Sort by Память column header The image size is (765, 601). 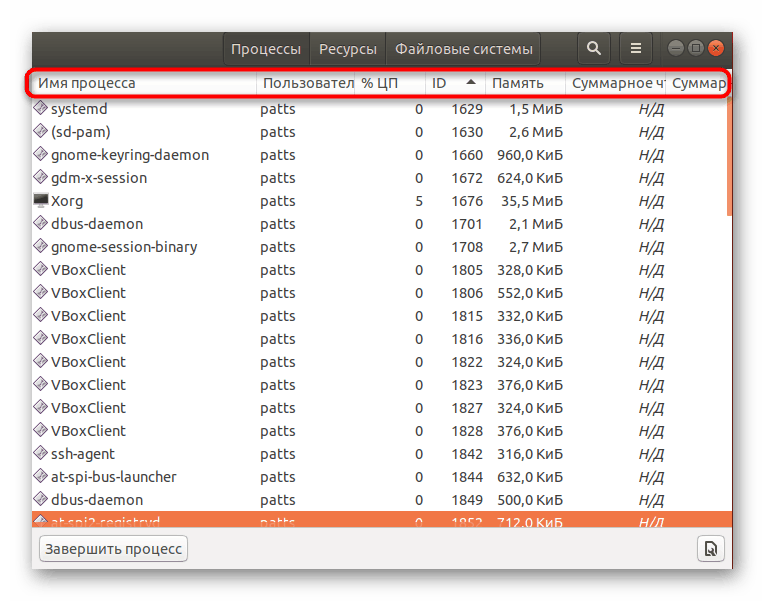click(x=525, y=83)
